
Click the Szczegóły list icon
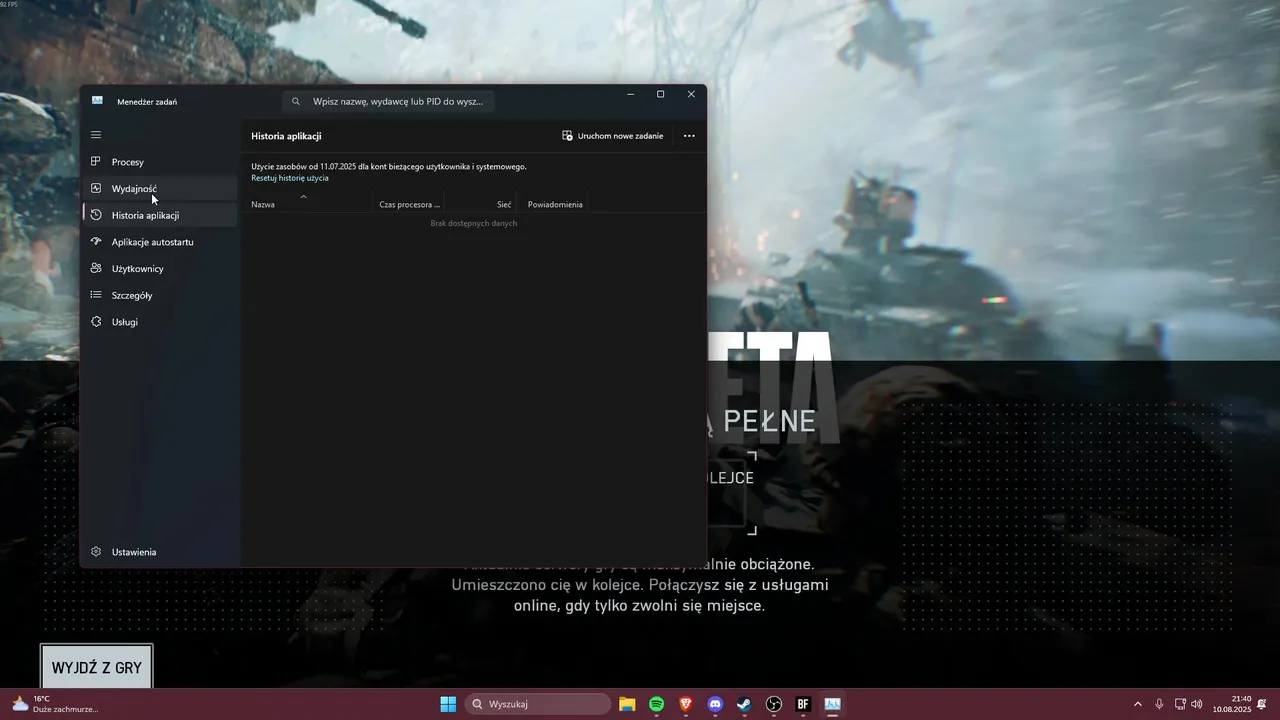pos(96,295)
